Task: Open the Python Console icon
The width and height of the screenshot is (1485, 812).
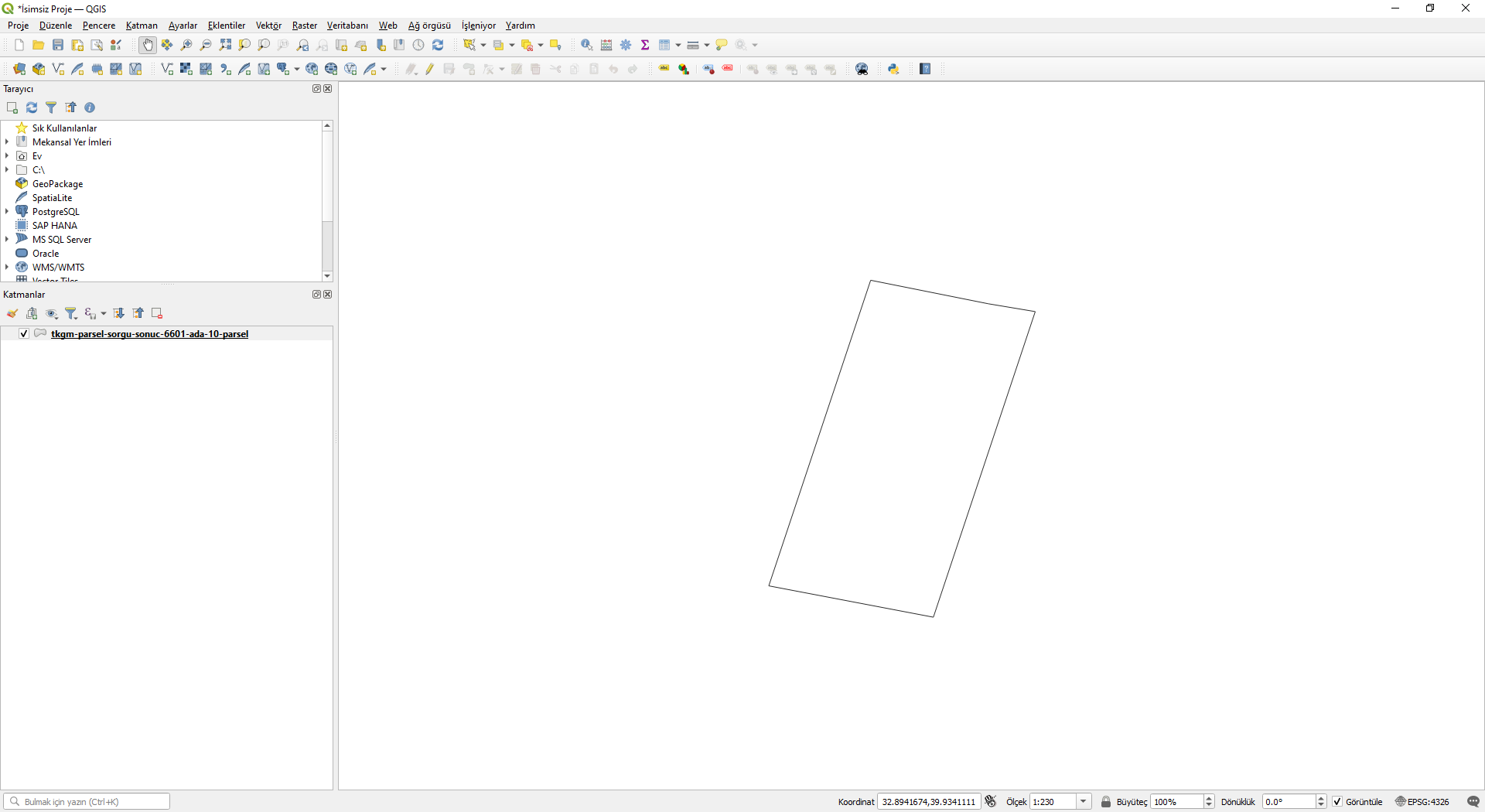Action: 893,69
